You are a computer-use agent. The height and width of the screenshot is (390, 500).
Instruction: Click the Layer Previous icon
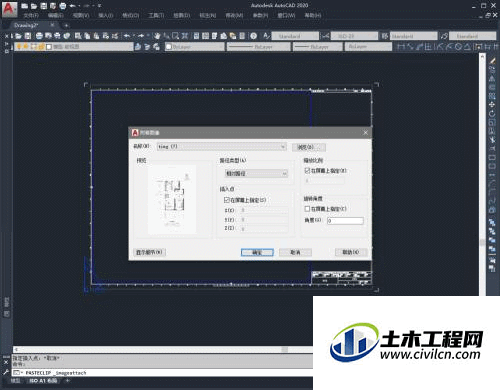pos(147,47)
